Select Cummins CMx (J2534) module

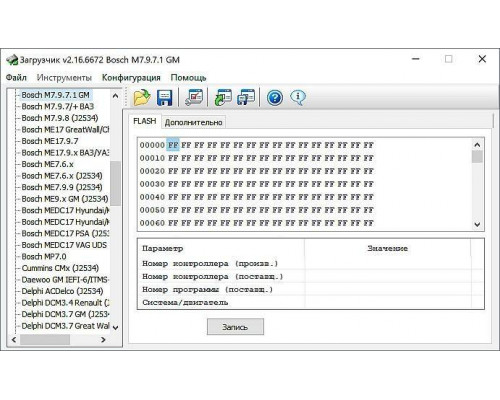click(60, 268)
